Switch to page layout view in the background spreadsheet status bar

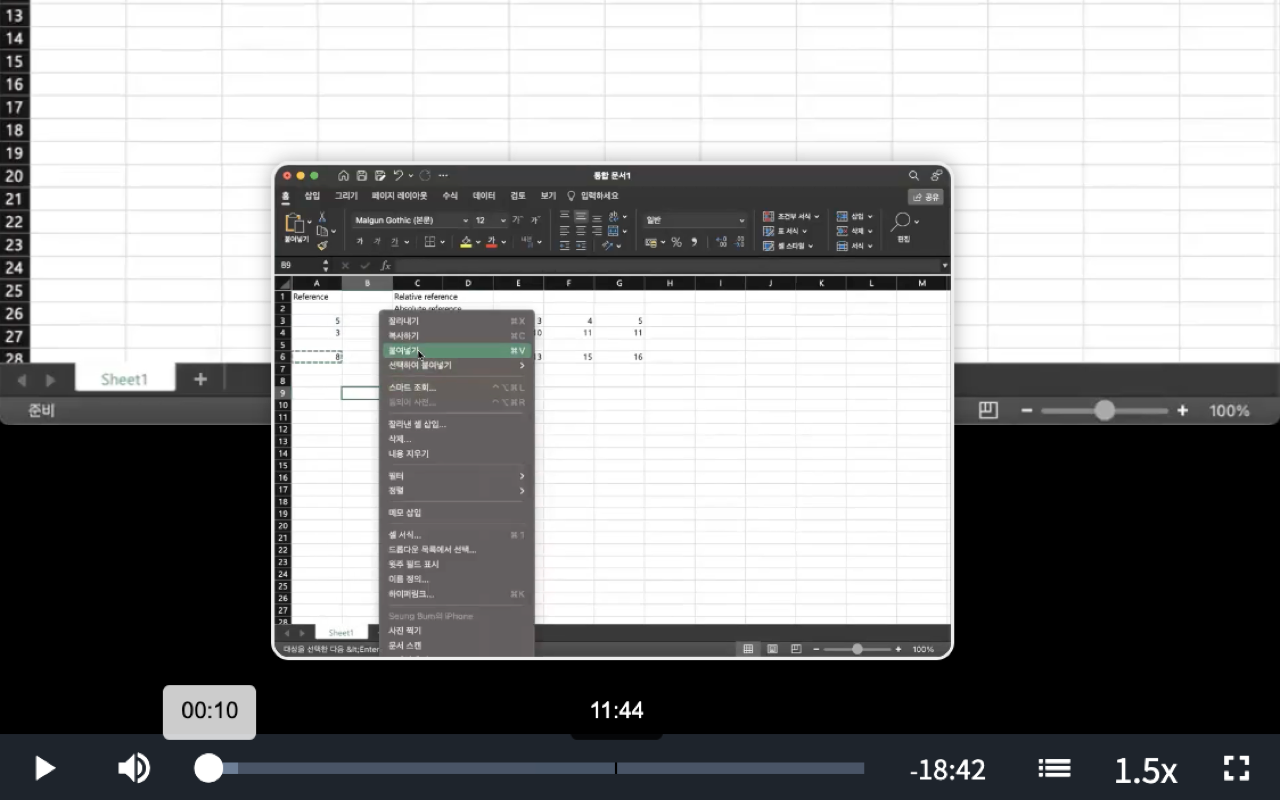(x=988, y=410)
